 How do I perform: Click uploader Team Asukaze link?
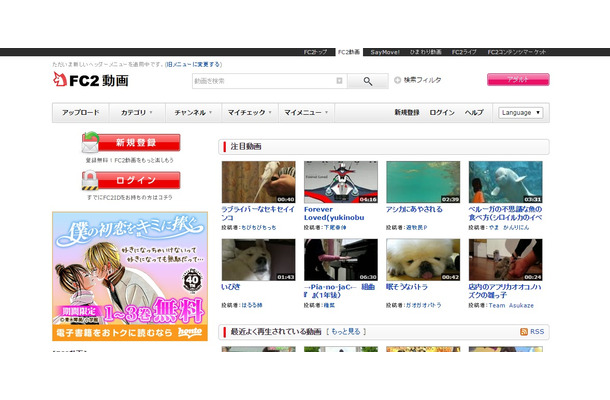point(511,305)
